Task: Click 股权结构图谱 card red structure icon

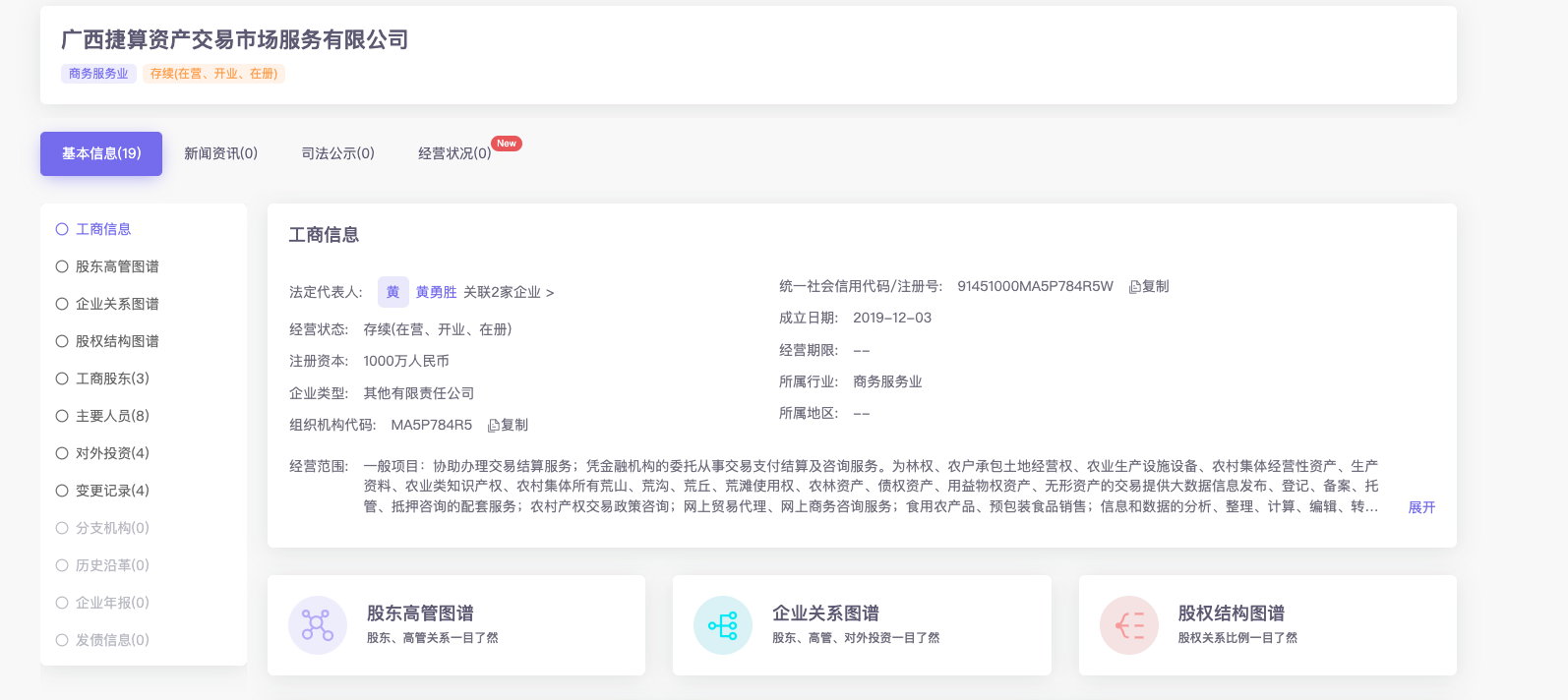Action: pos(1129,625)
